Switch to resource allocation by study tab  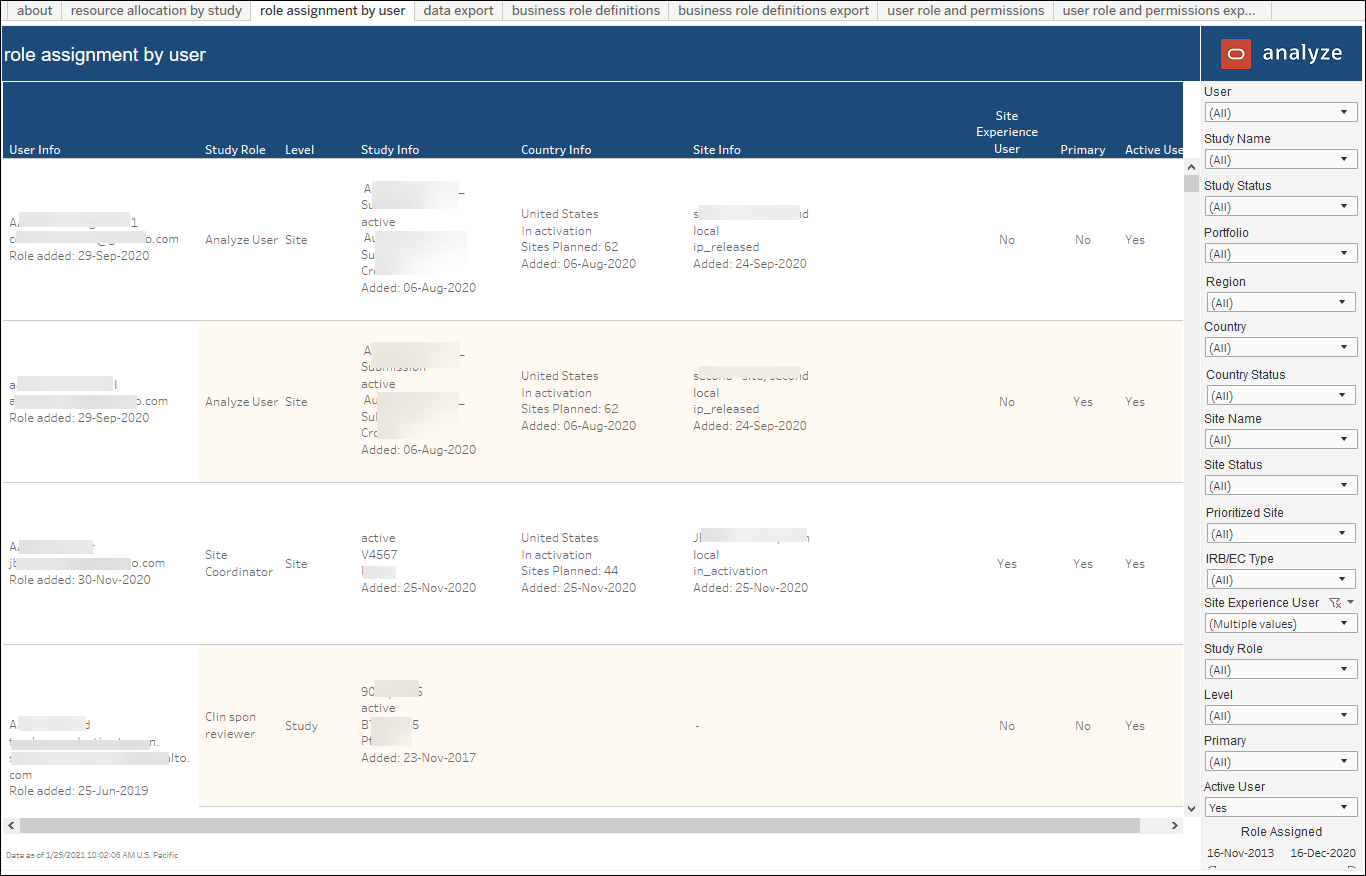(156, 11)
